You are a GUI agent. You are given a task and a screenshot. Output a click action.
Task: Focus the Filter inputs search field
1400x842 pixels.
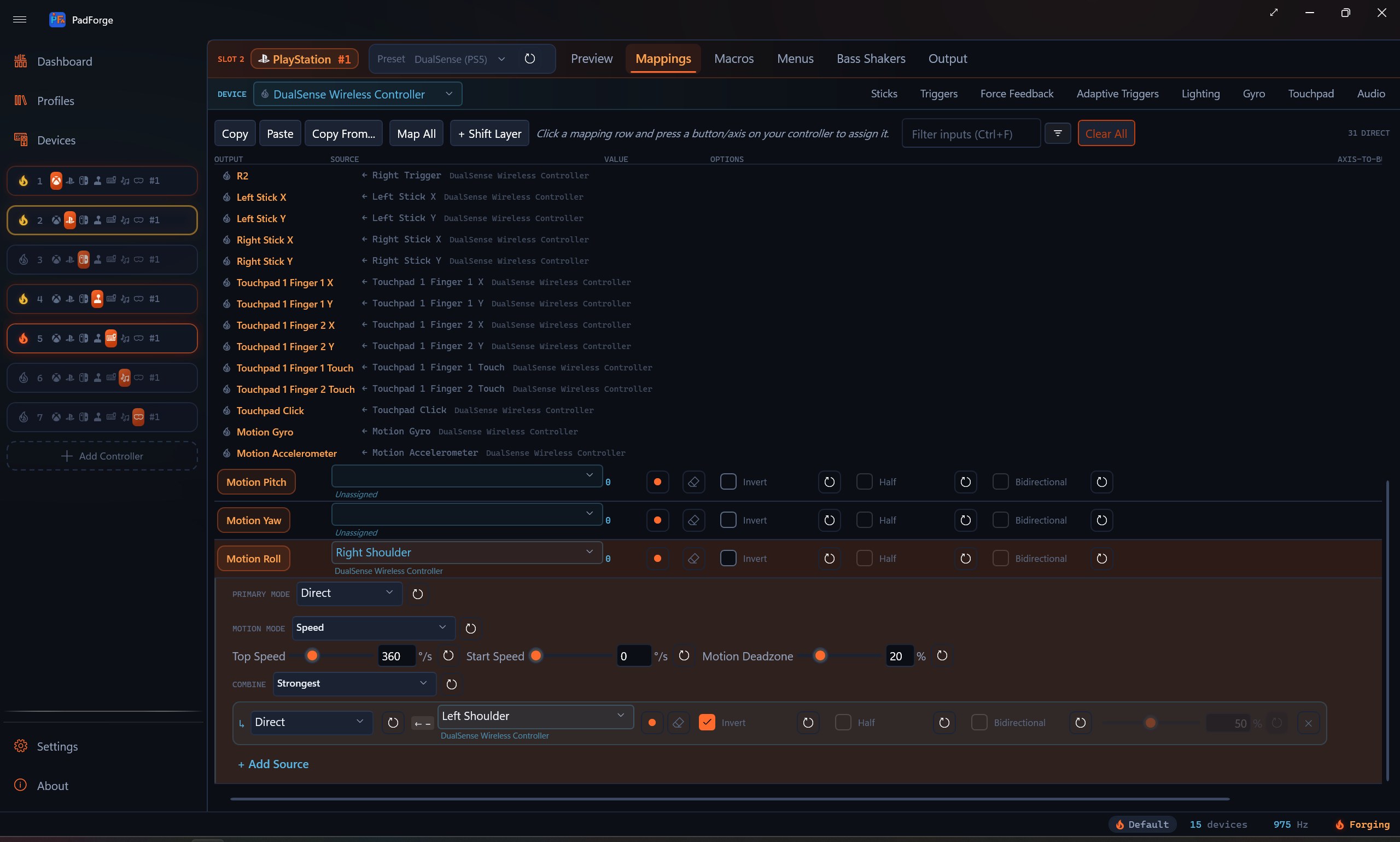[x=971, y=134]
